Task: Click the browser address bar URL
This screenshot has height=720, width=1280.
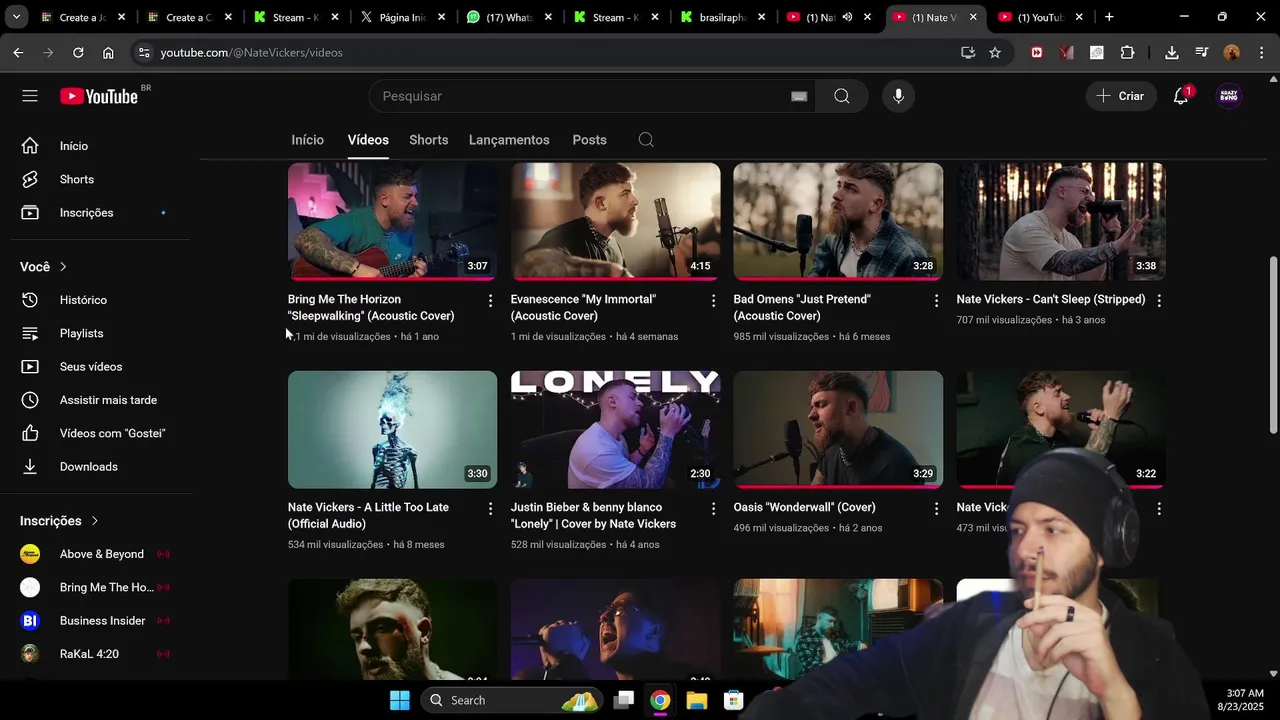Action: click(x=251, y=52)
